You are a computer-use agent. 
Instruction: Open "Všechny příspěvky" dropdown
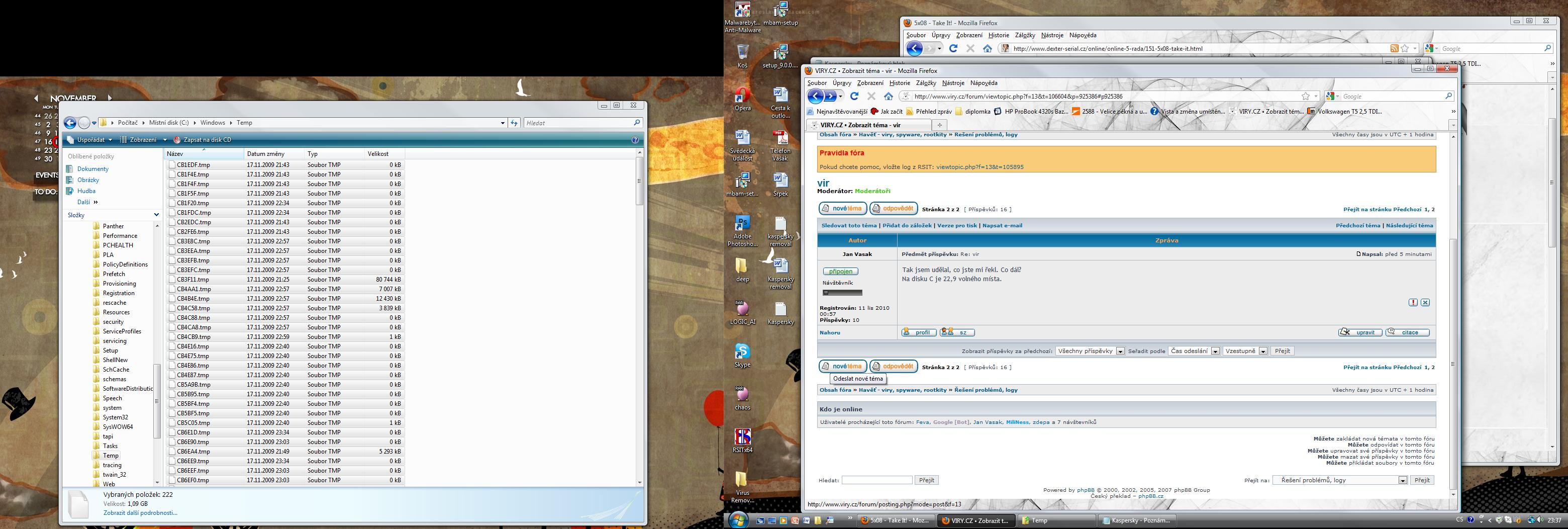[x=1090, y=351]
